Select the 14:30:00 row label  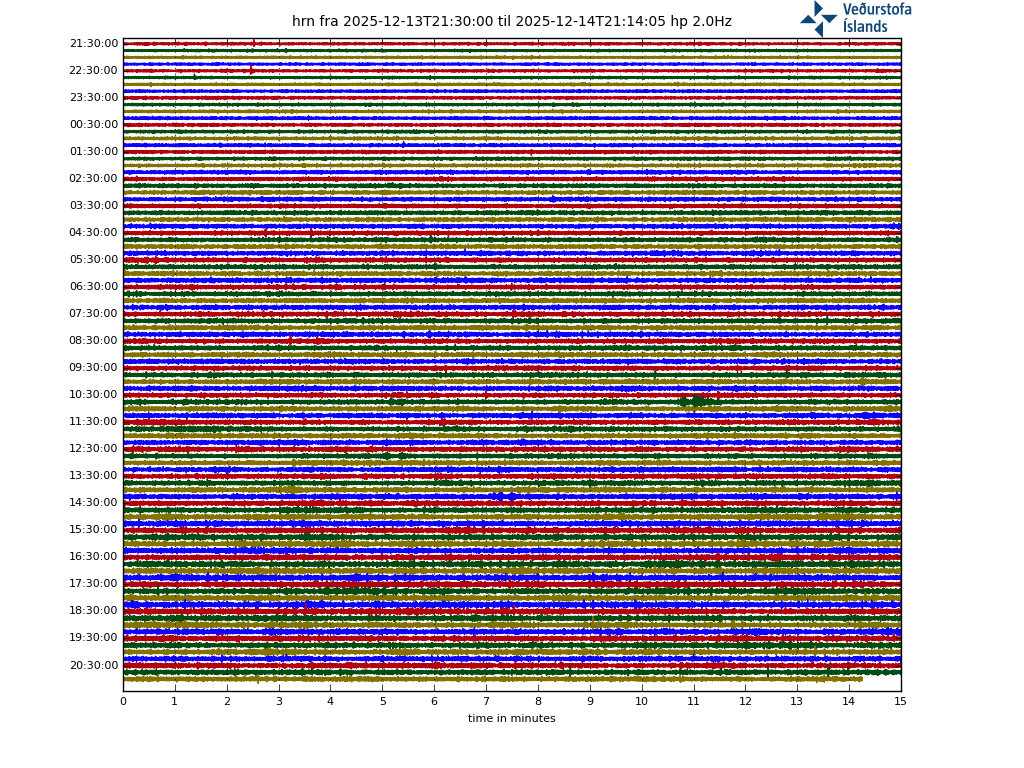coord(94,503)
